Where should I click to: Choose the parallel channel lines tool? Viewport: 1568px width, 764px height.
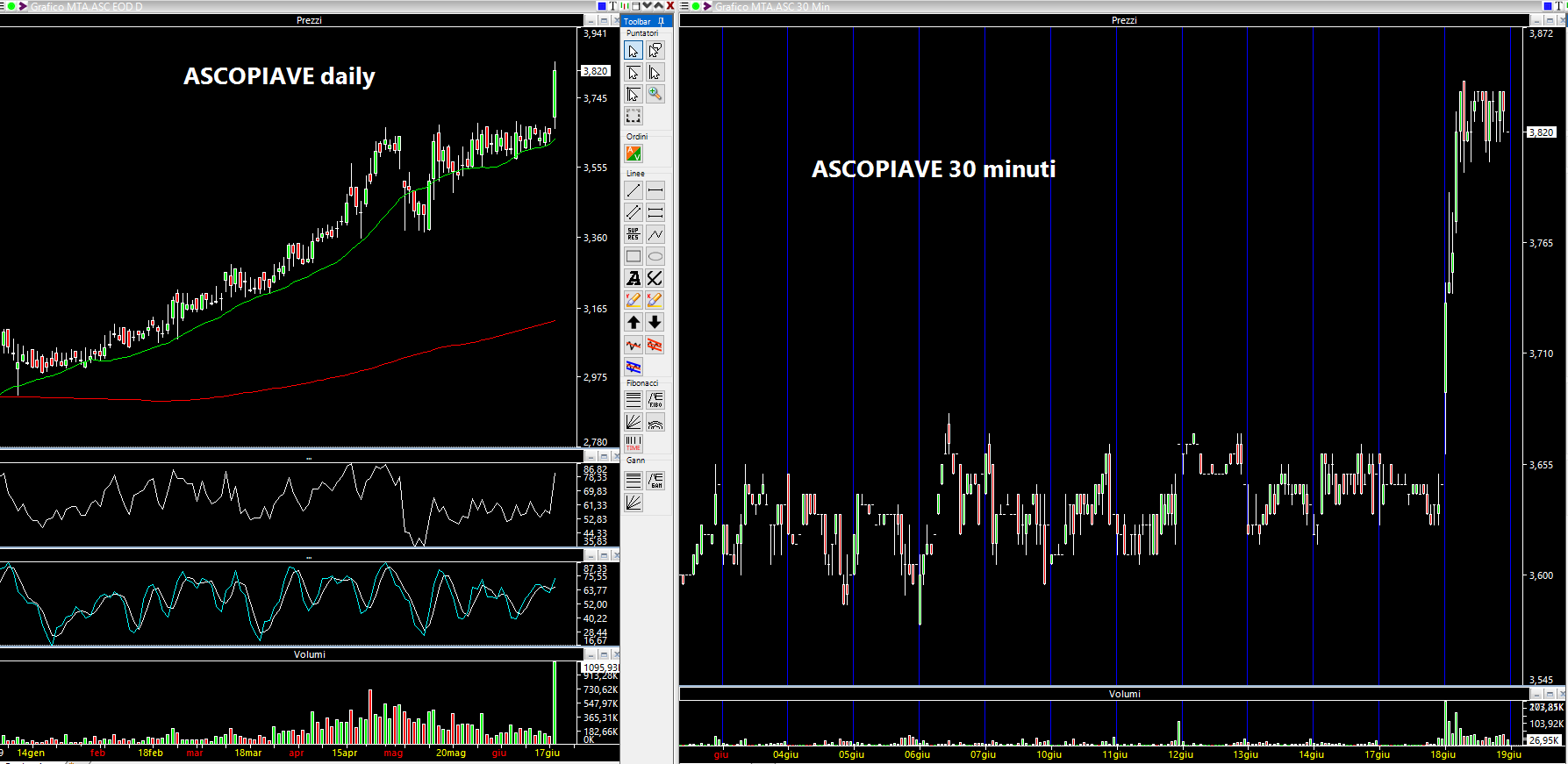click(634, 212)
